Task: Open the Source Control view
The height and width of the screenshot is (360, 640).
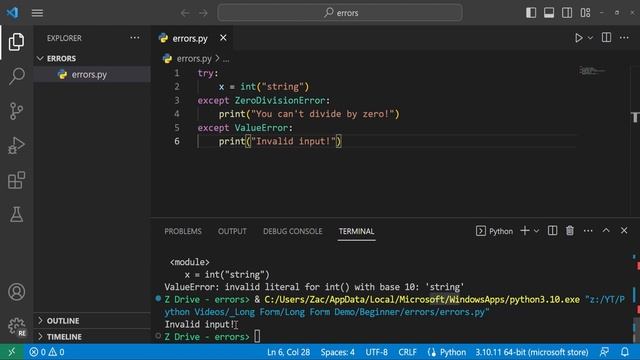Action: [16, 111]
